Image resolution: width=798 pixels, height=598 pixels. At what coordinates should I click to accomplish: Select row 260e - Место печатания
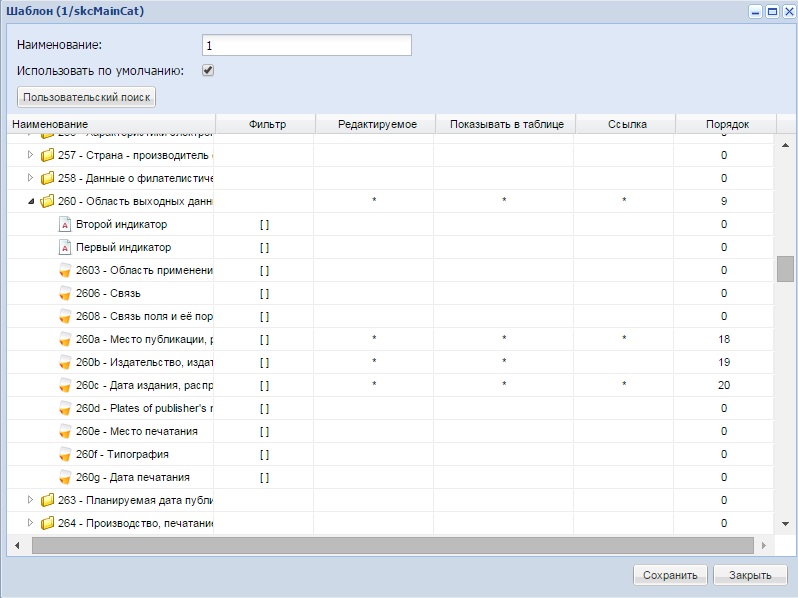pyautogui.click(x=390, y=431)
